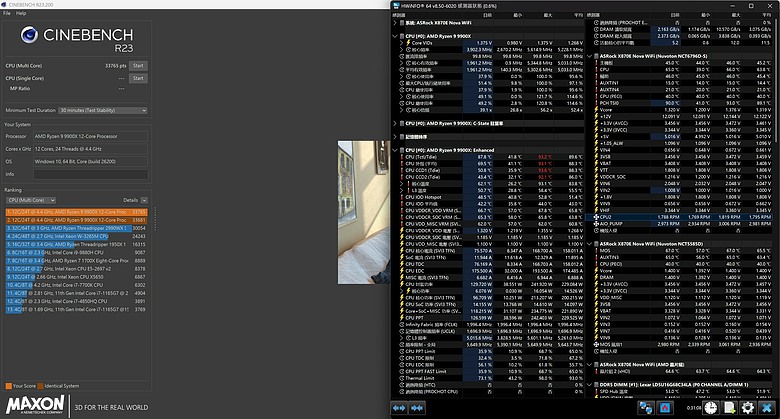Click the Your Score orange legend swatch
This screenshot has width=780, height=419.
tap(8, 386)
